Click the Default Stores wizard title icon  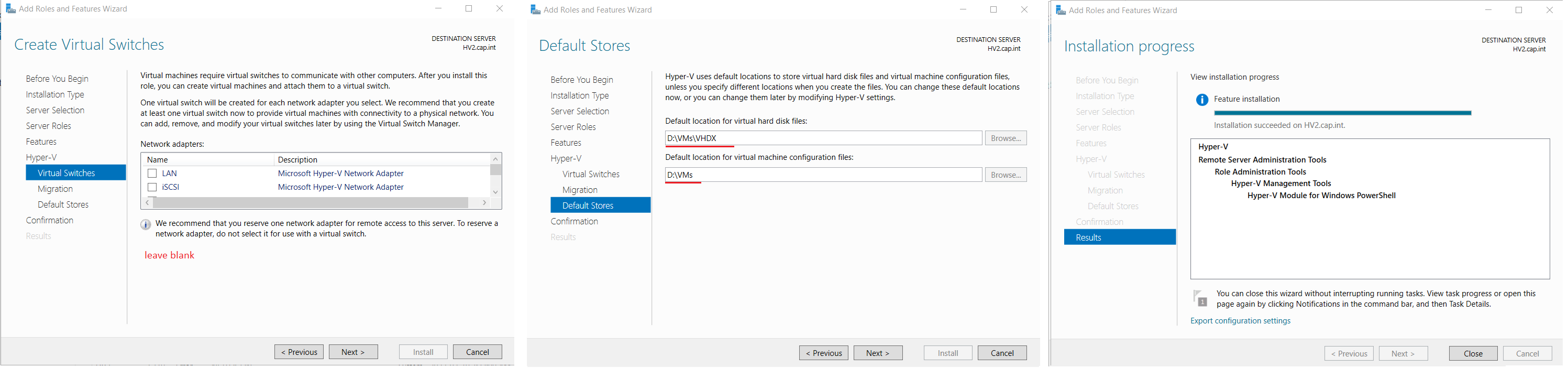[x=536, y=10]
